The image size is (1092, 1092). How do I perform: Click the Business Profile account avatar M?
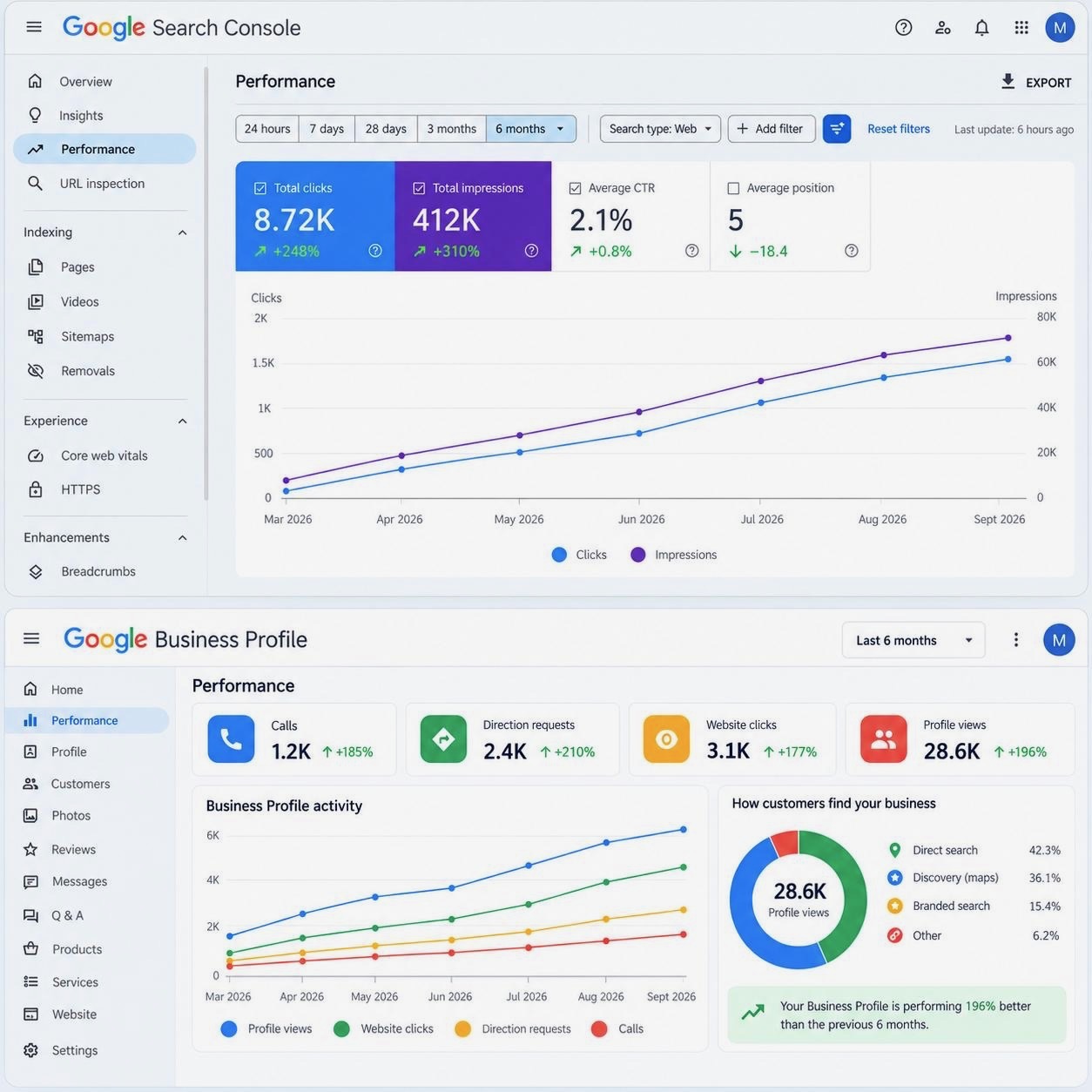coord(1059,640)
